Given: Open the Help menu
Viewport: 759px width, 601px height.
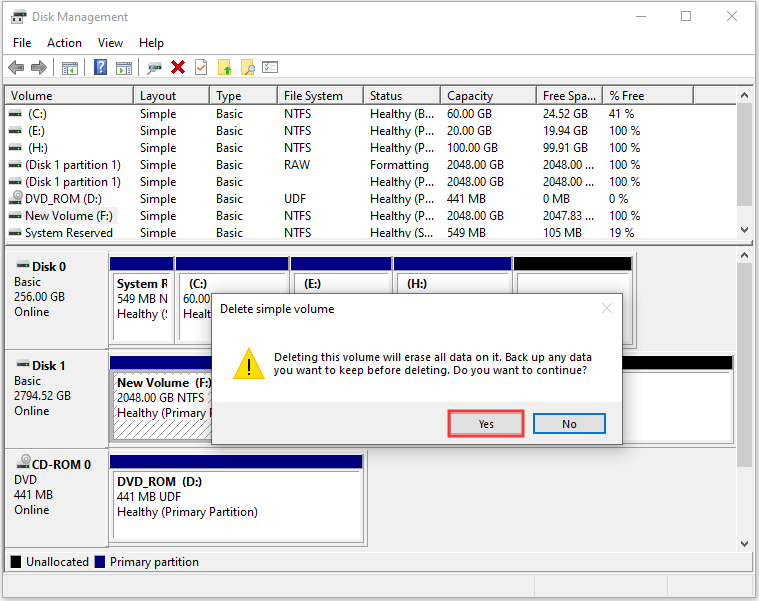Looking at the screenshot, I should tap(151, 43).
